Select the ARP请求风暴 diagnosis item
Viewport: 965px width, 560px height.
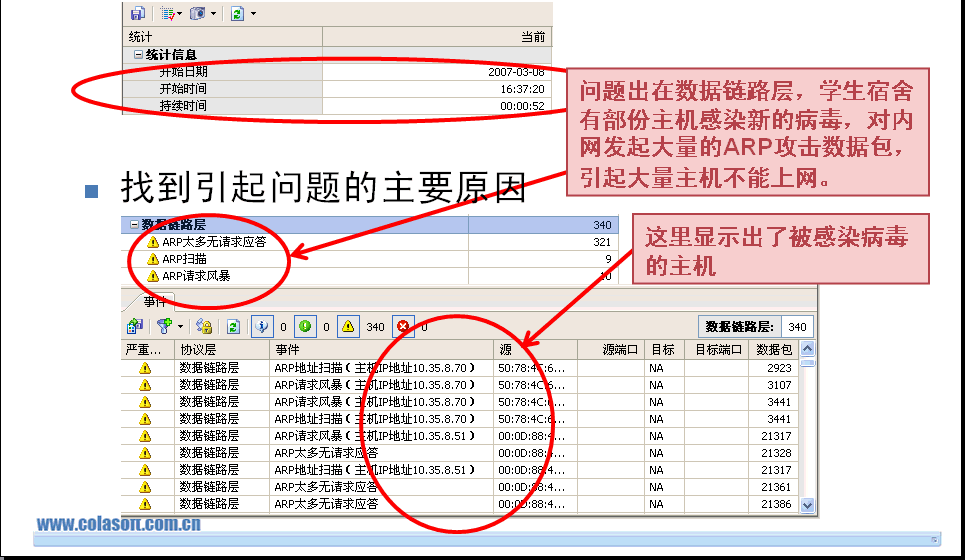(369, 276)
